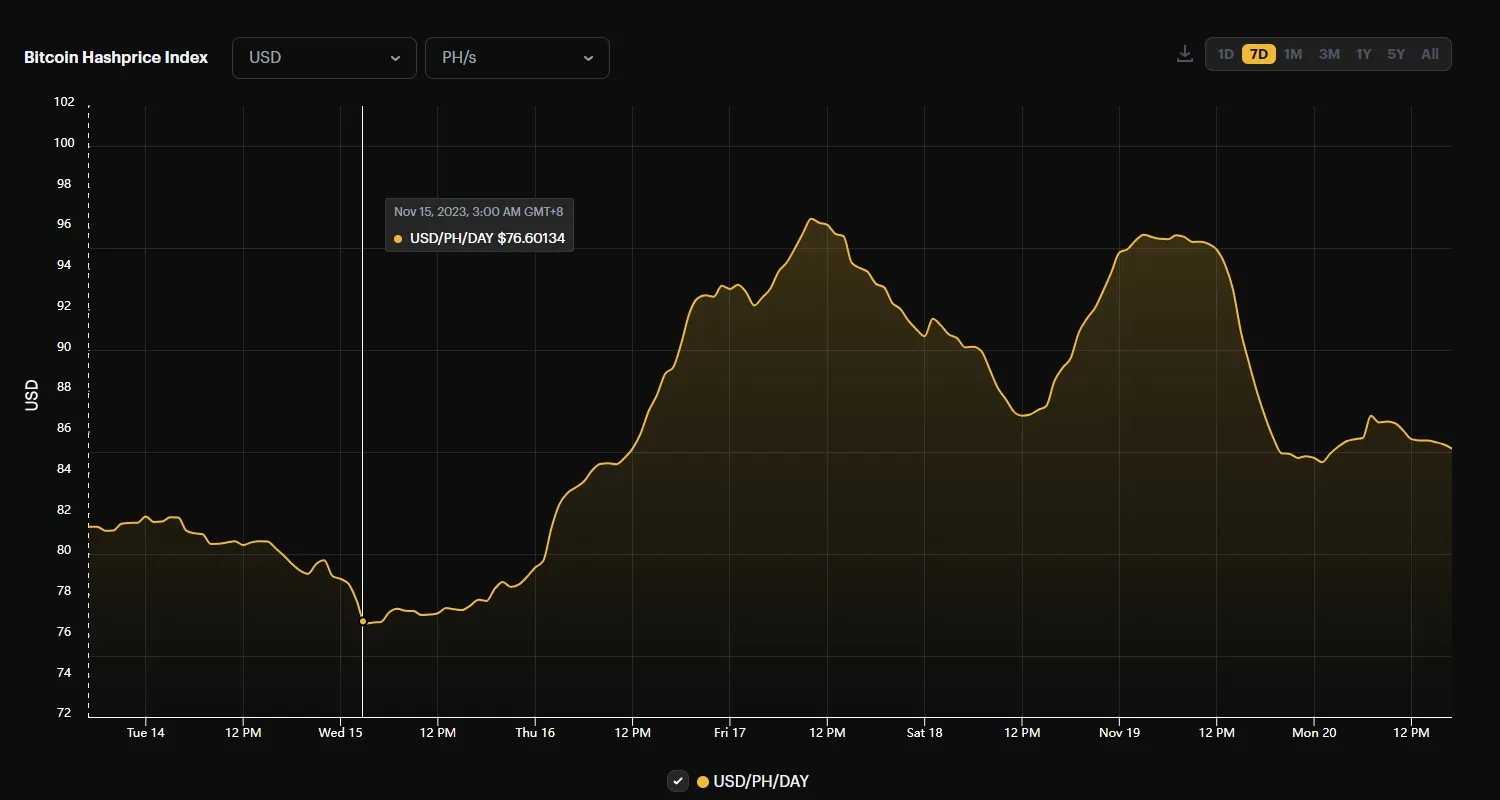The width and height of the screenshot is (1500, 800).
Task: View the All time range
Action: 1429,54
